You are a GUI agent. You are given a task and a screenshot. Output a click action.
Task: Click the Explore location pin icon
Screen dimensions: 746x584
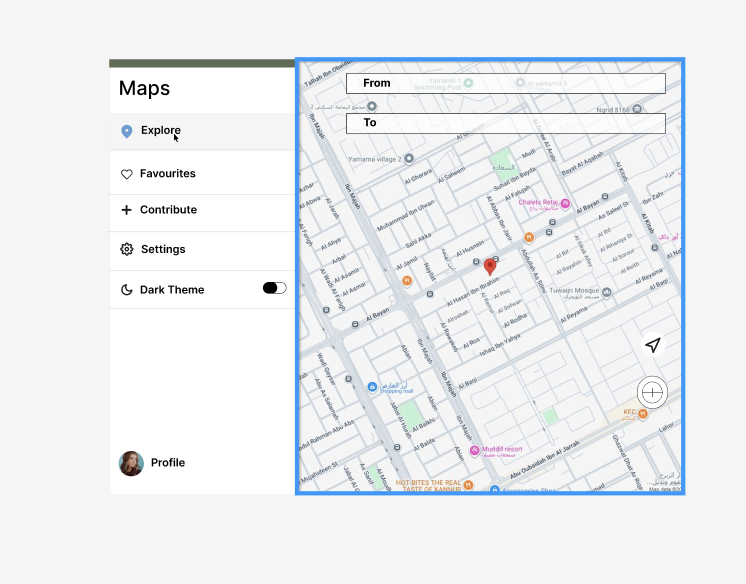pos(127,131)
